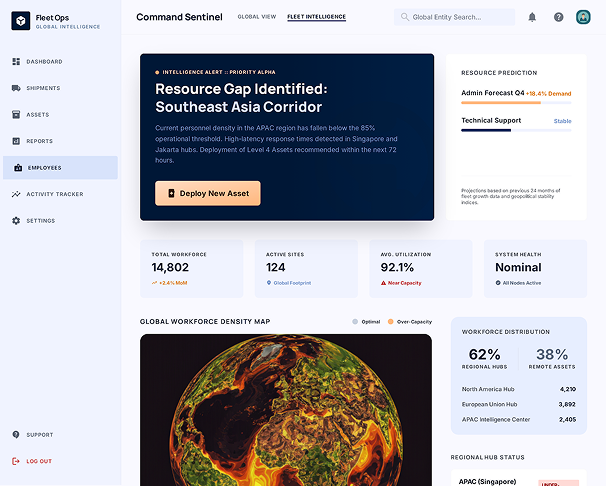Viewport: 607px width, 486px height.
Task: Click the Fleet Ops cube logo icon
Action: [21, 21]
